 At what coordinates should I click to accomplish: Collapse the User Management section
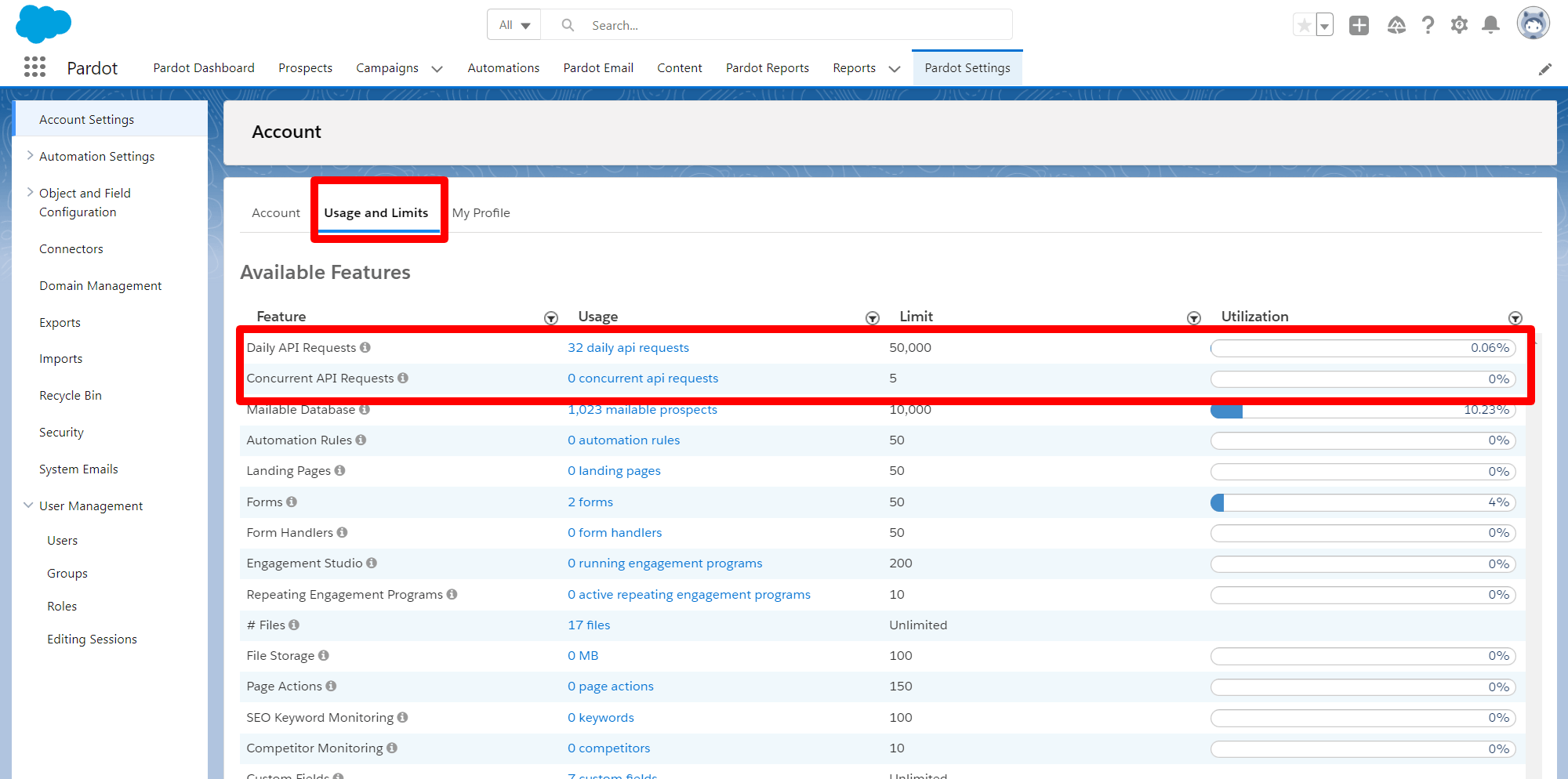[x=28, y=505]
